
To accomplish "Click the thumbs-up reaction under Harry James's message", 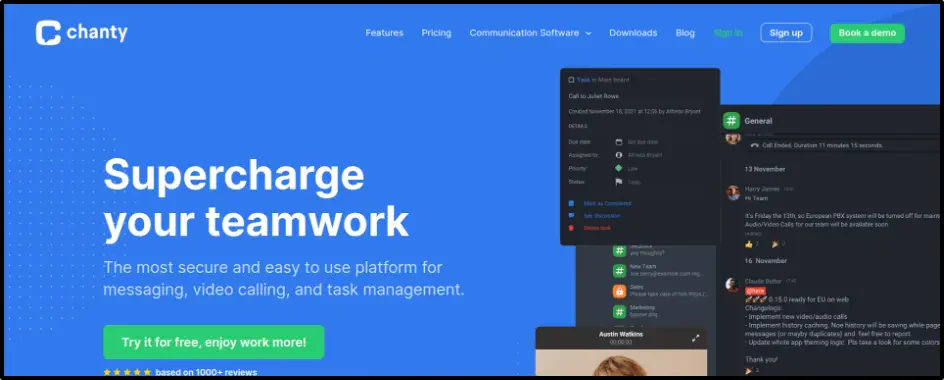I will coord(749,244).
